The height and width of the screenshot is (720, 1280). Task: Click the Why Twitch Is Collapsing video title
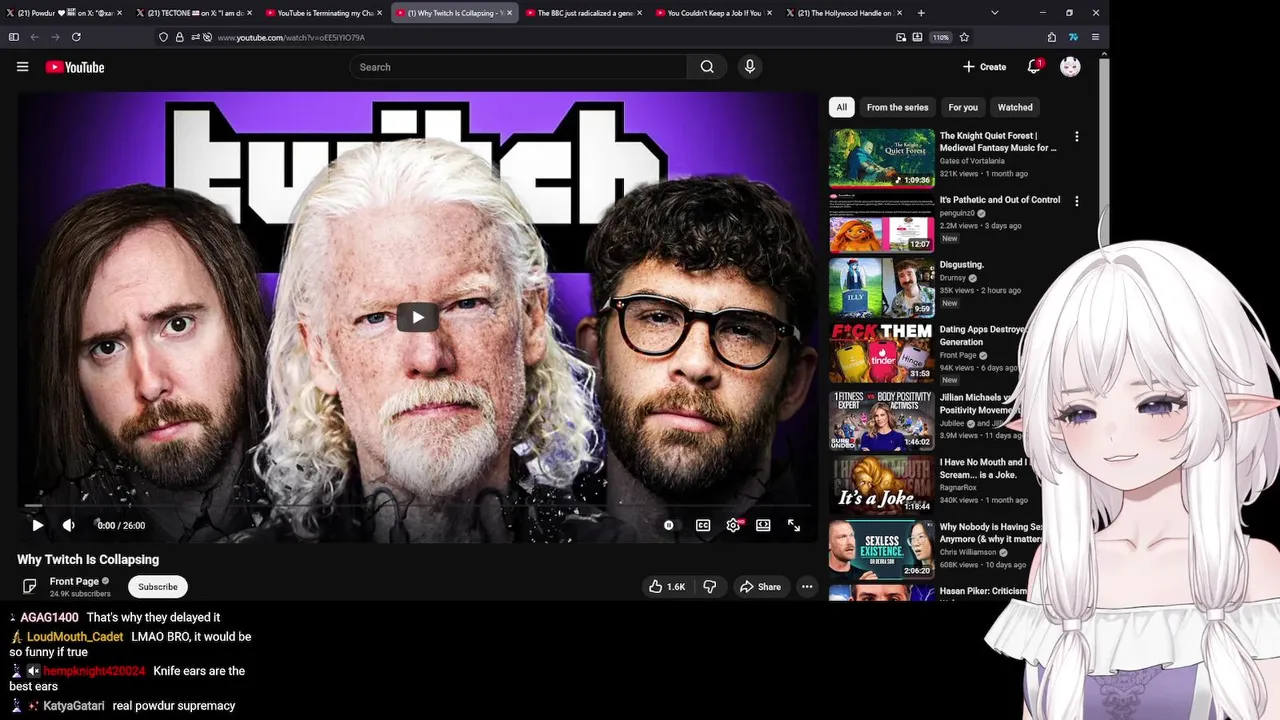(x=88, y=559)
